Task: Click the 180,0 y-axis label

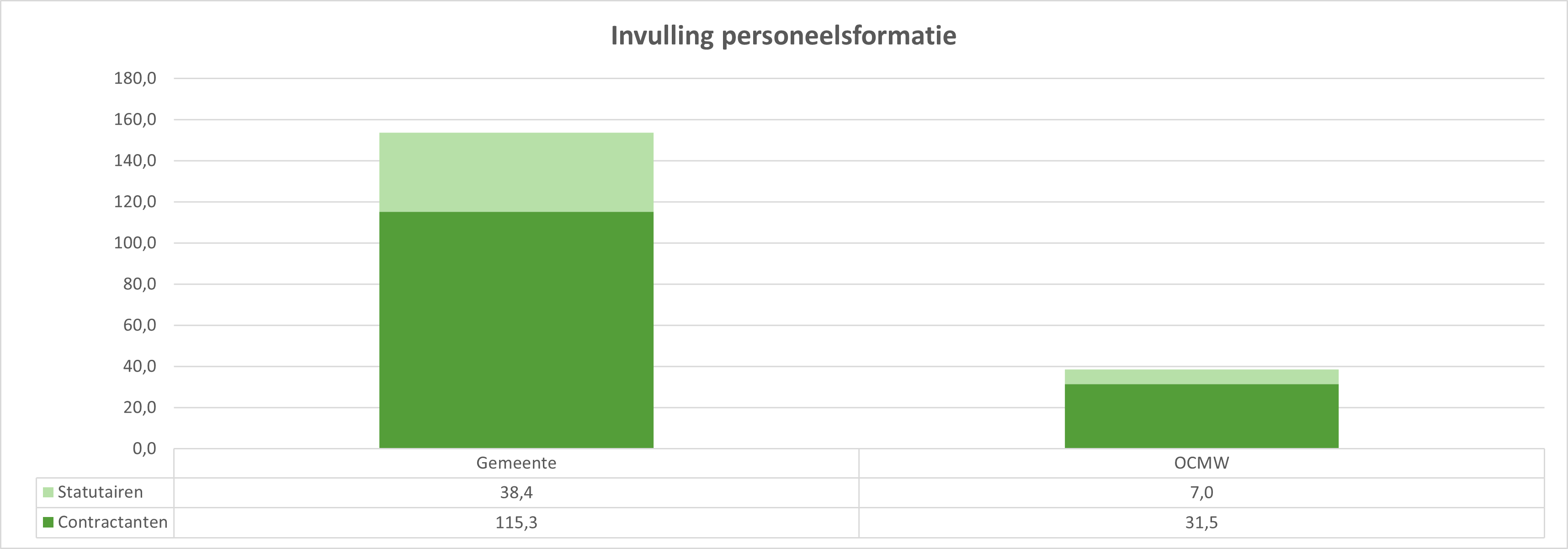Action: click(x=135, y=79)
